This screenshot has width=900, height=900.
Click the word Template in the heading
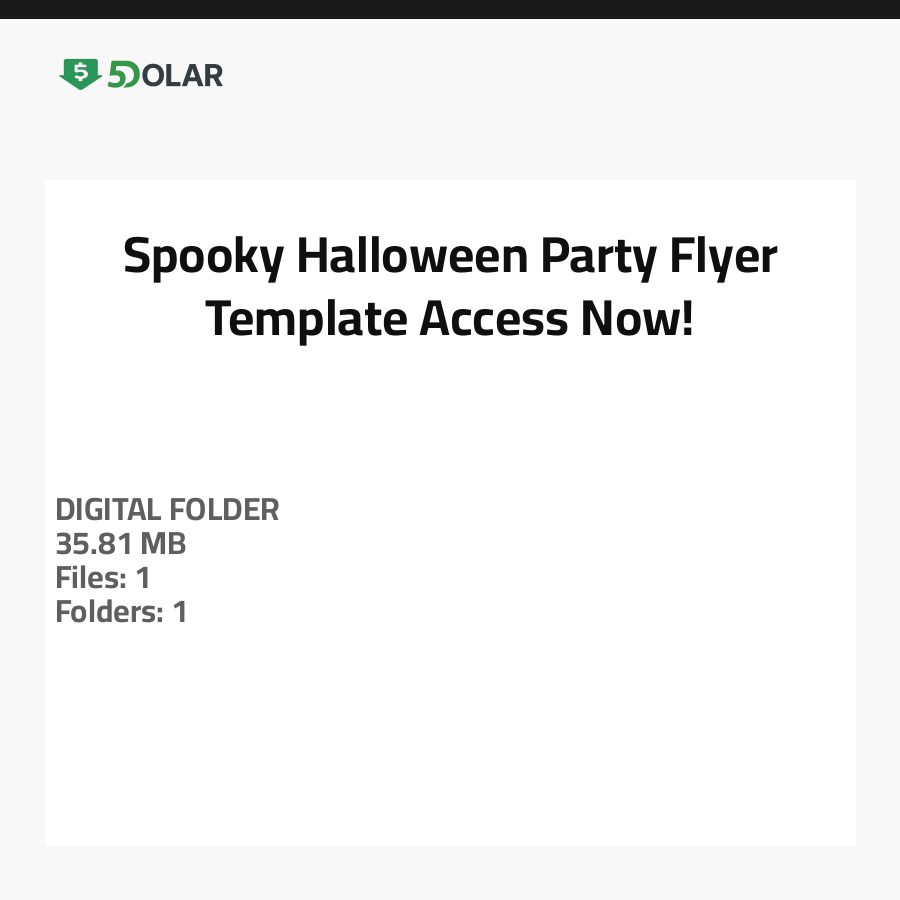point(306,320)
